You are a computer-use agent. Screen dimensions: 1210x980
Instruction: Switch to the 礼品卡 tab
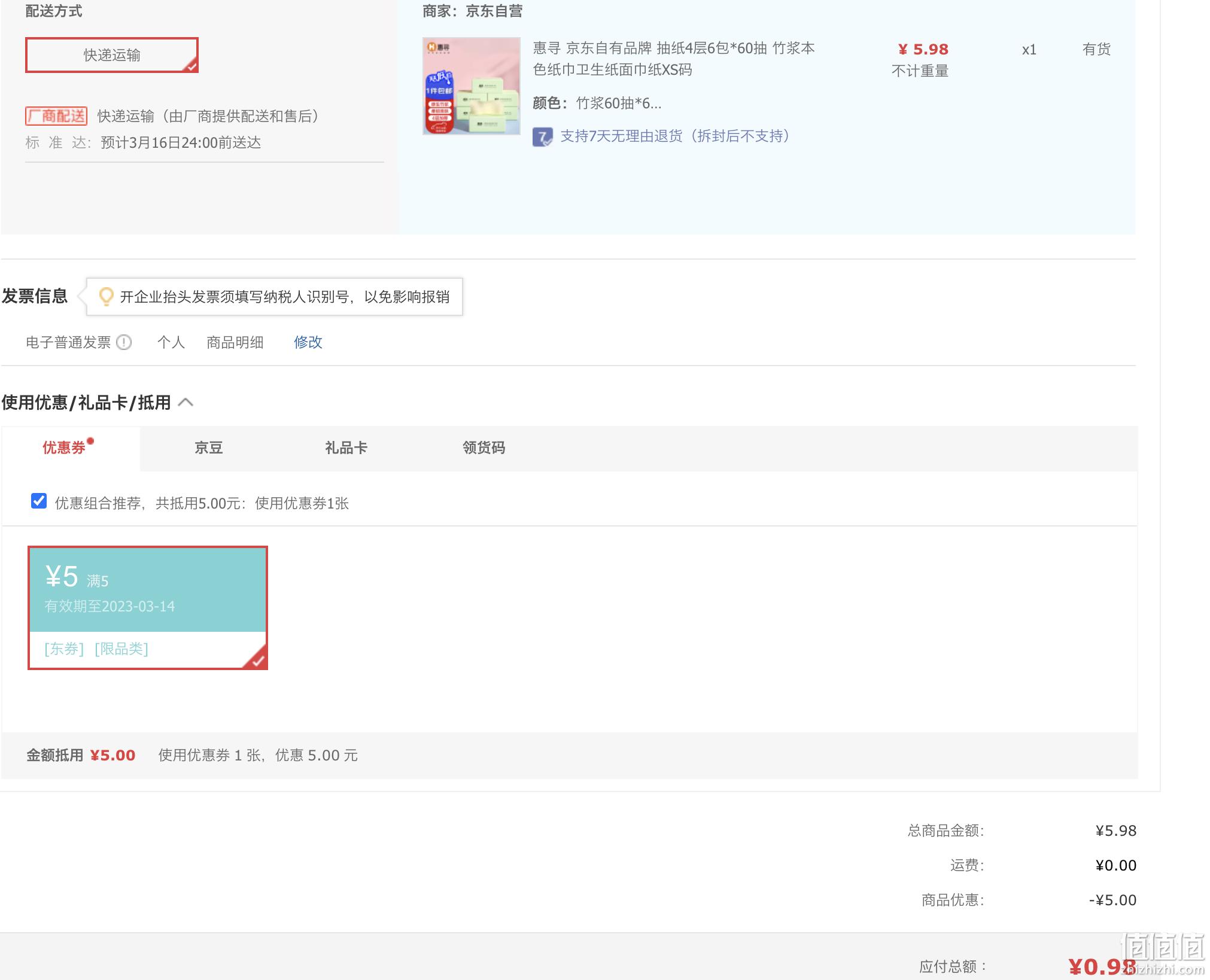click(x=346, y=448)
